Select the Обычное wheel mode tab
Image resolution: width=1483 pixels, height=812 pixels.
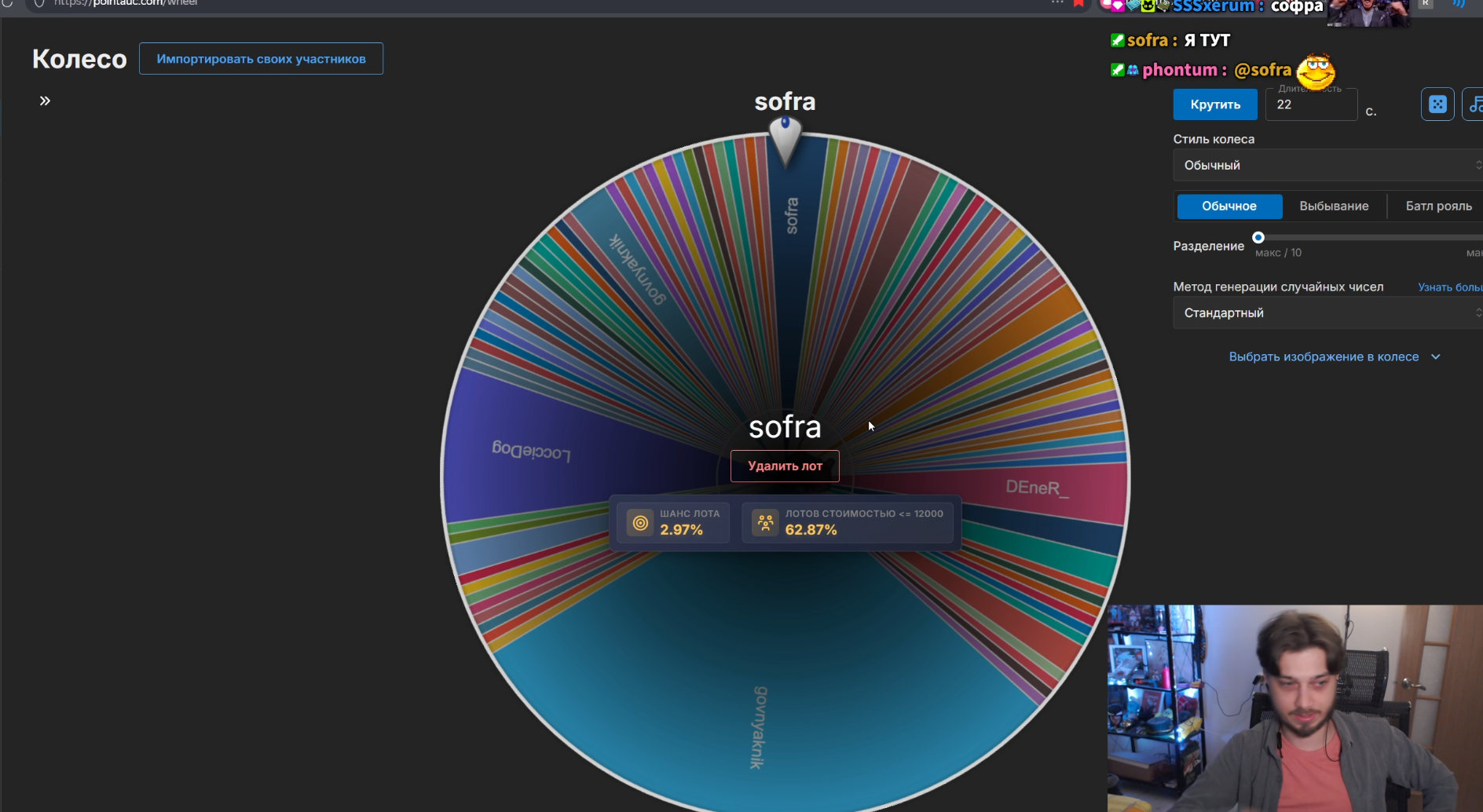(1229, 206)
